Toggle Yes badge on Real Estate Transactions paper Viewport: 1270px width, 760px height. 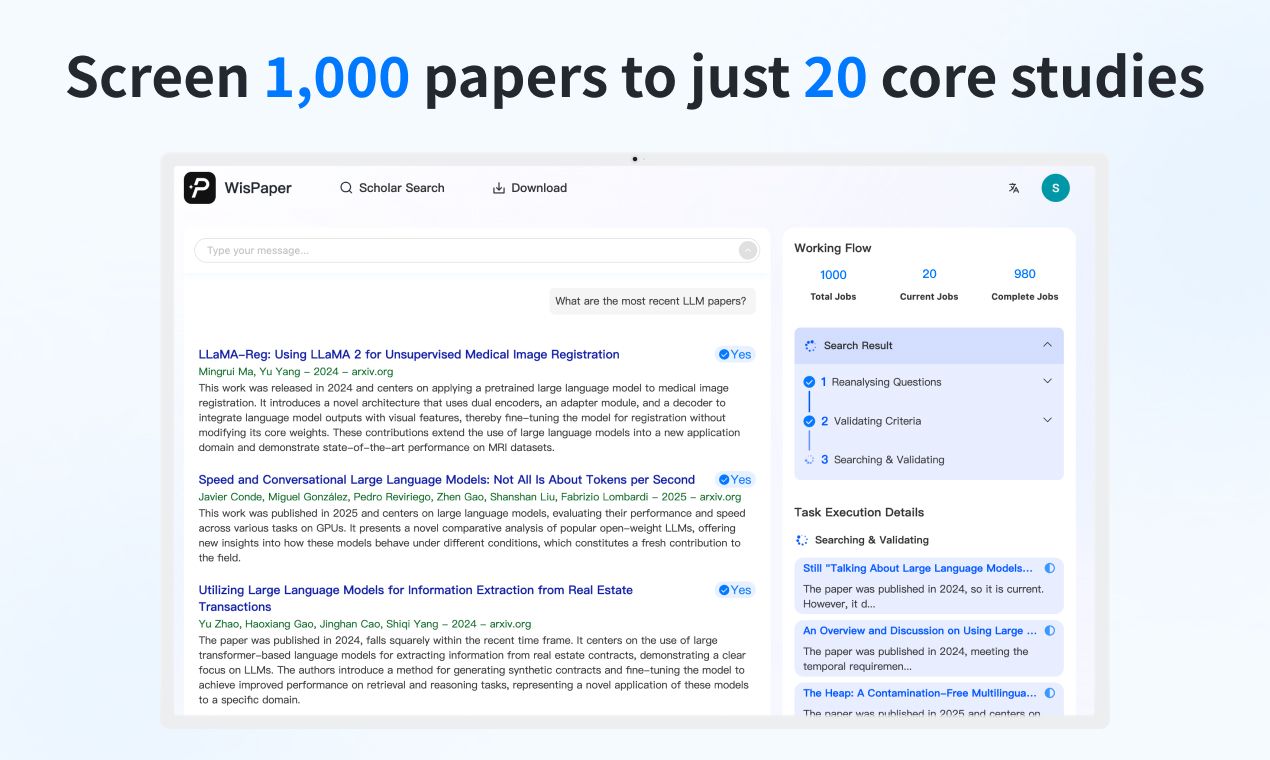(735, 590)
